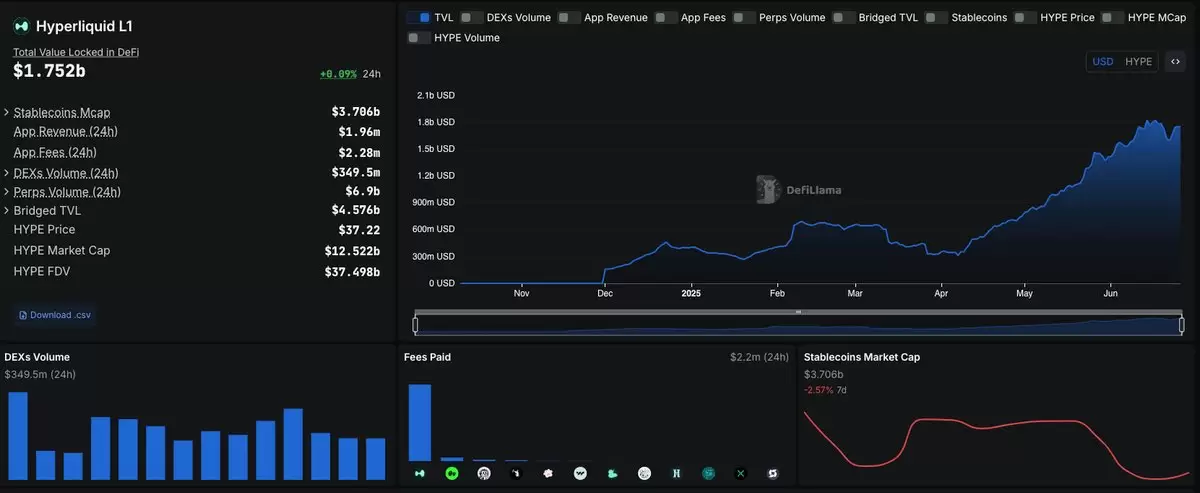1200x493 pixels.
Task: Click the left handle of chart range slider
Action: click(416, 325)
